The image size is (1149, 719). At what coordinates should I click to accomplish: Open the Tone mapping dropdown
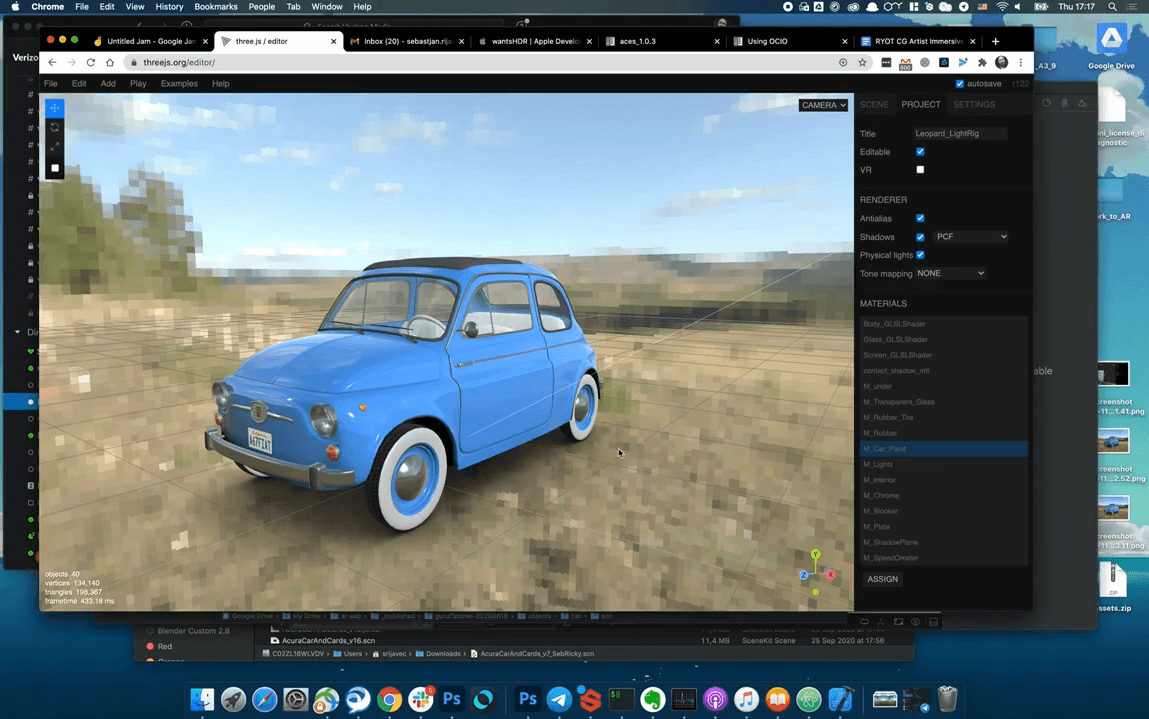[951, 273]
